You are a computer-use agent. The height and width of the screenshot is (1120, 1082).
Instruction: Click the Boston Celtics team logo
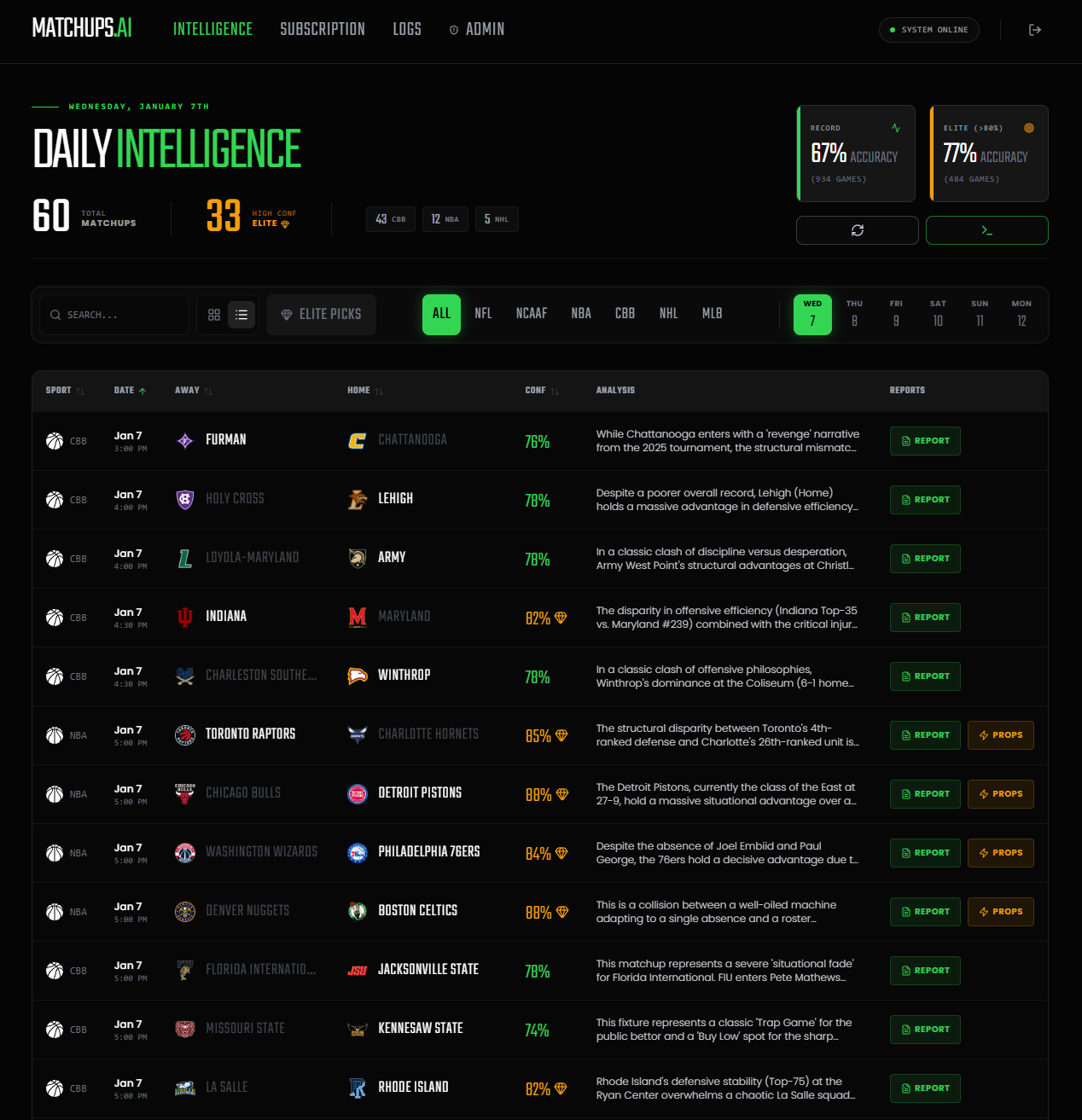click(358, 911)
